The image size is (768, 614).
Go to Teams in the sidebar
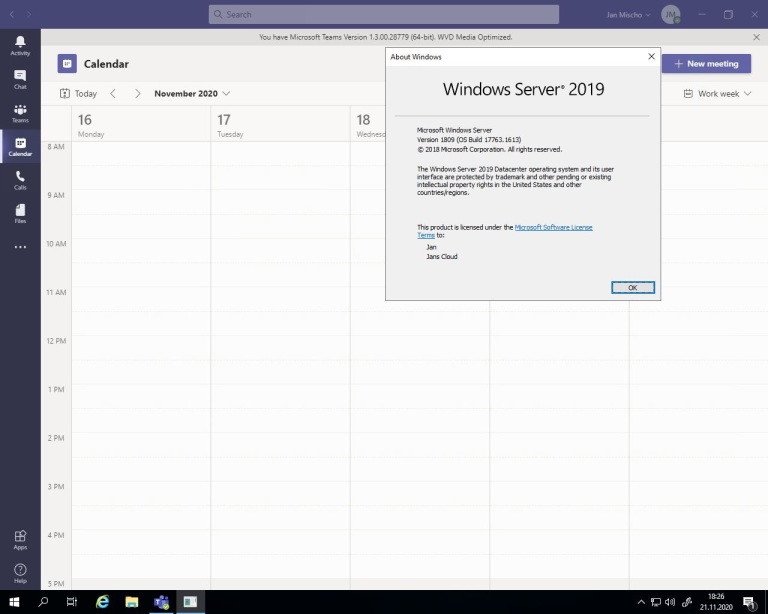click(20, 113)
